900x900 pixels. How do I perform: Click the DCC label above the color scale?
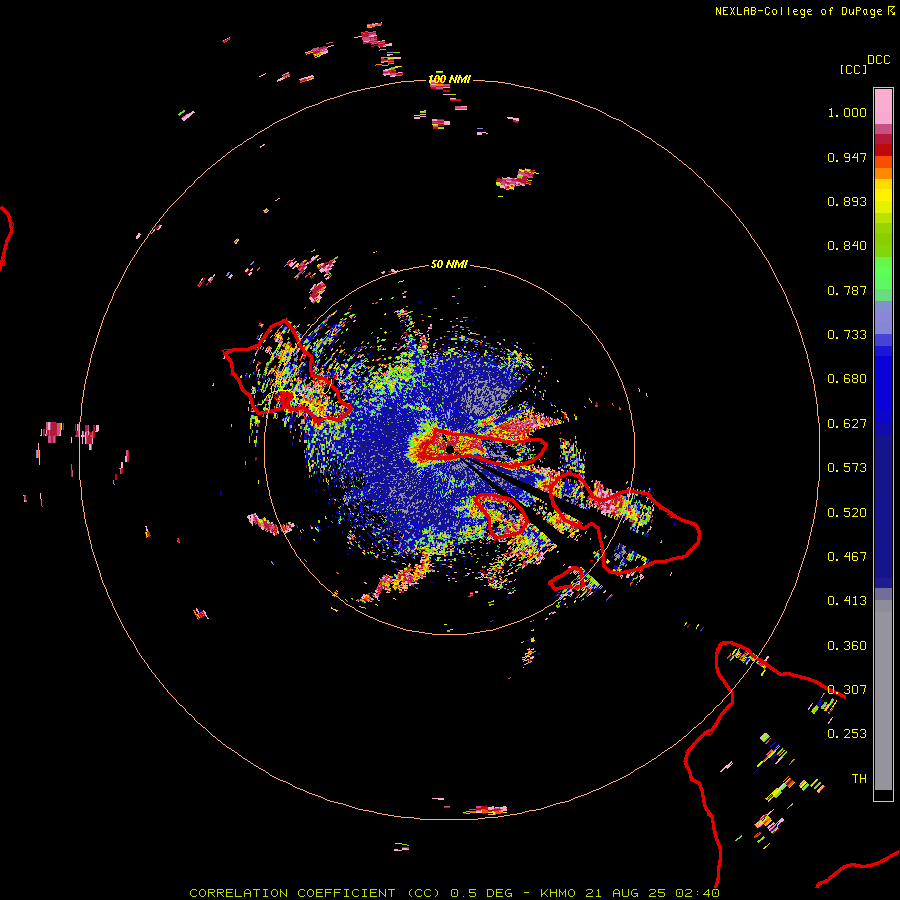pyautogui.click(x=879, y=60)
